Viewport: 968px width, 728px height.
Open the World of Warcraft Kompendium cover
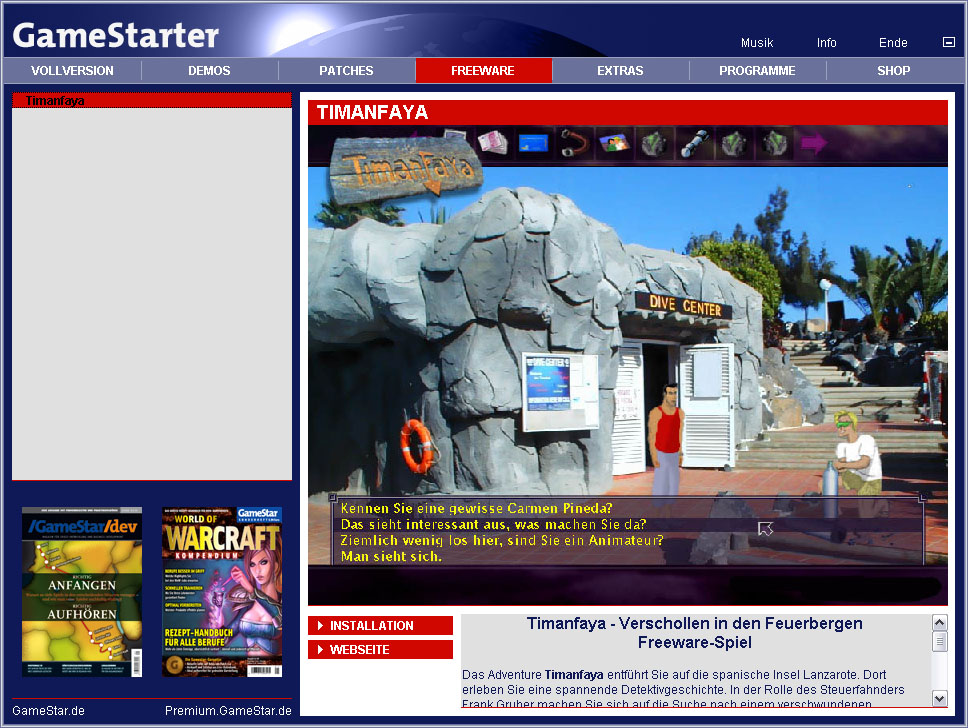221,592
